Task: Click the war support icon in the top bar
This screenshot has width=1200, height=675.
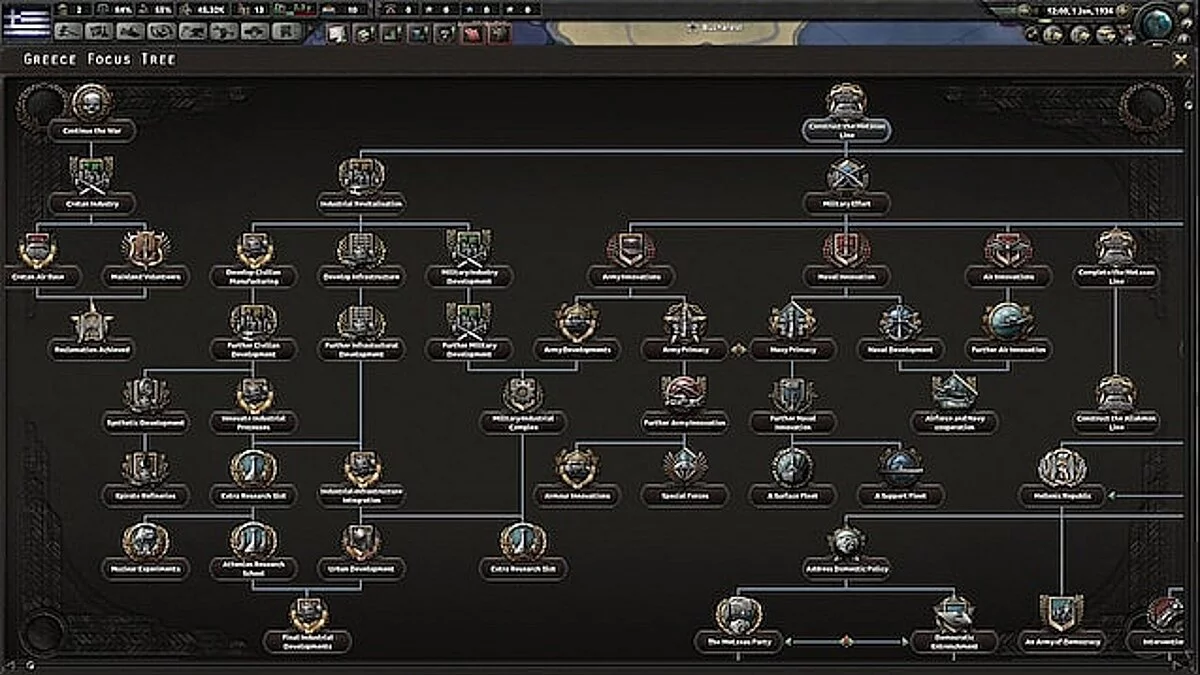Action: click(140, 8)
